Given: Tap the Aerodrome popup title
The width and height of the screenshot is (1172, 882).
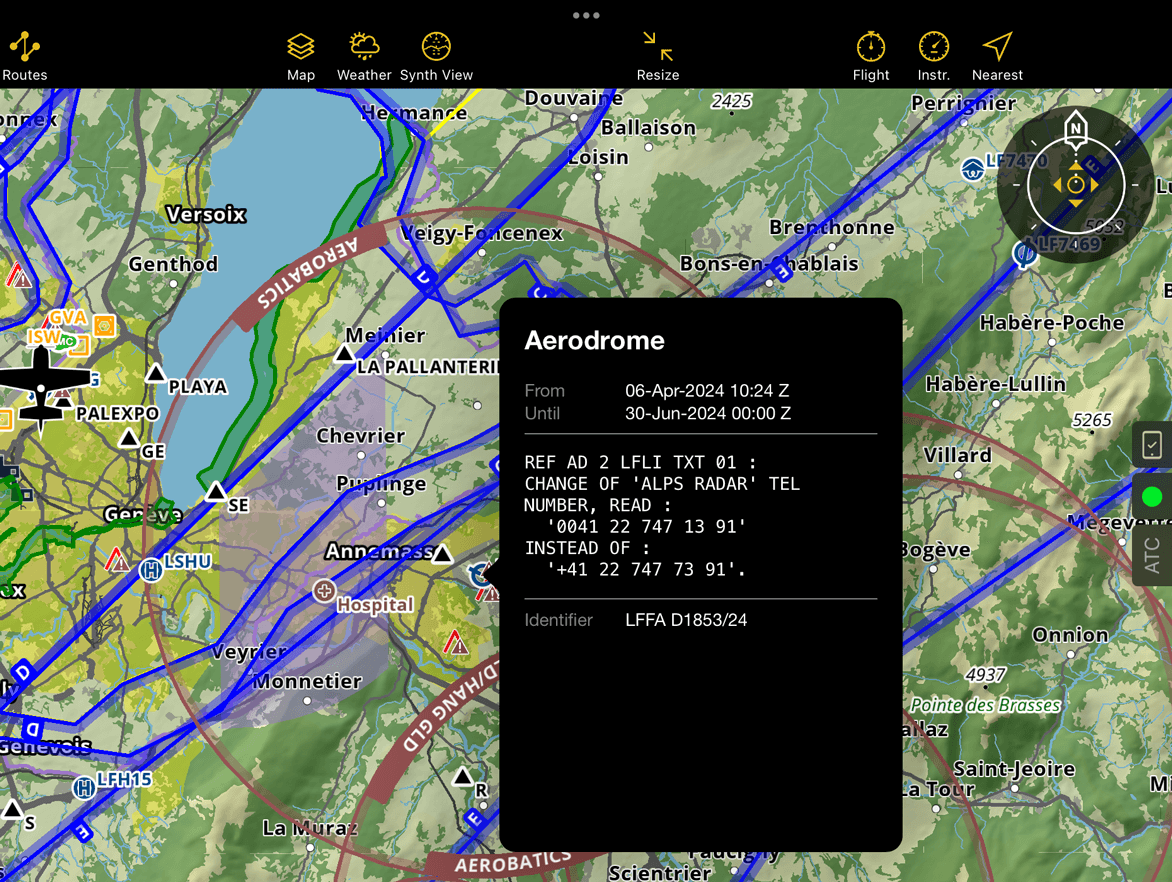Looking at the screenshot, I should [594, 341].
